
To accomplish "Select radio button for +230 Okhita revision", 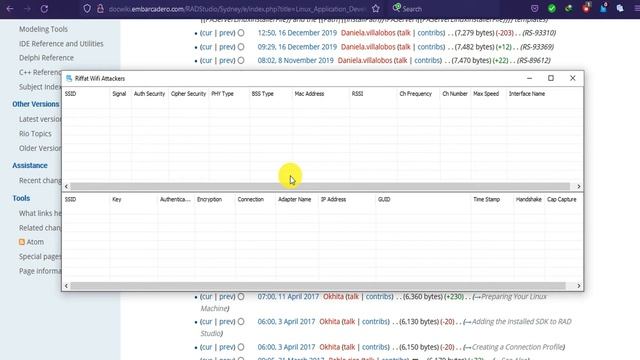I will [x=241, y=297].
